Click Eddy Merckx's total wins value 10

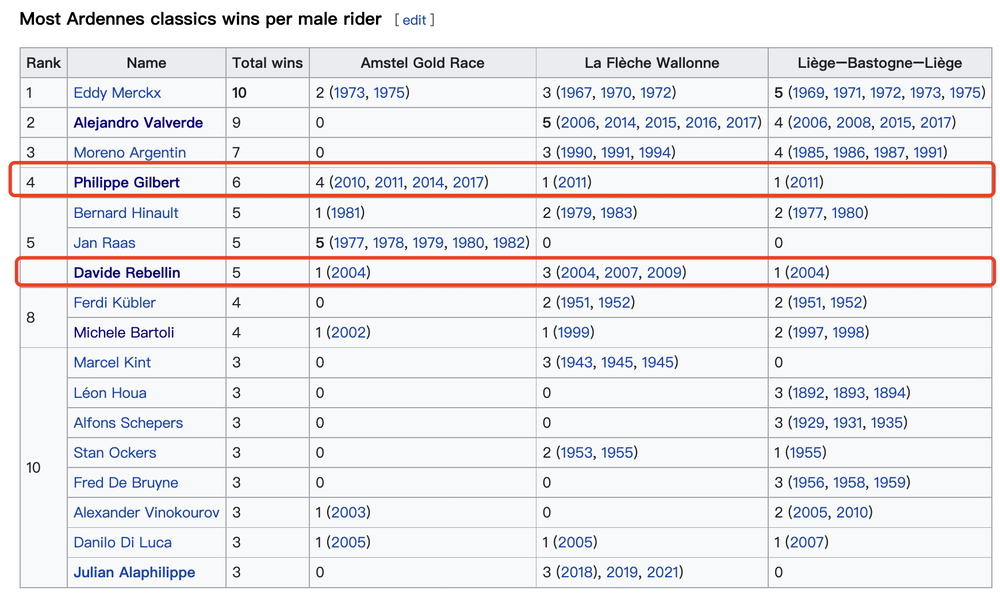[239, 92]
